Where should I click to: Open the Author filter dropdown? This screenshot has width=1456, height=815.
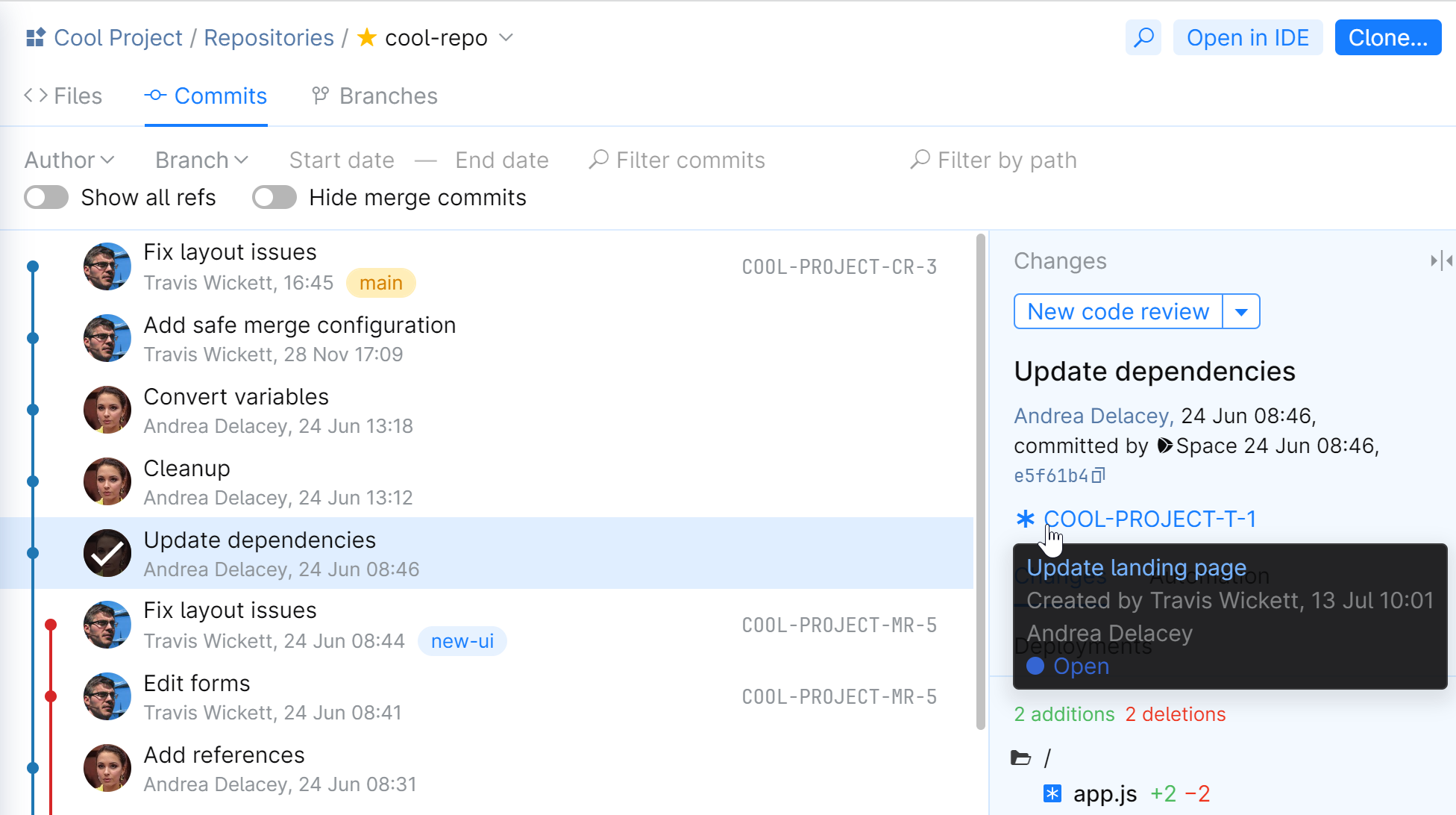[x=69, y=160]
